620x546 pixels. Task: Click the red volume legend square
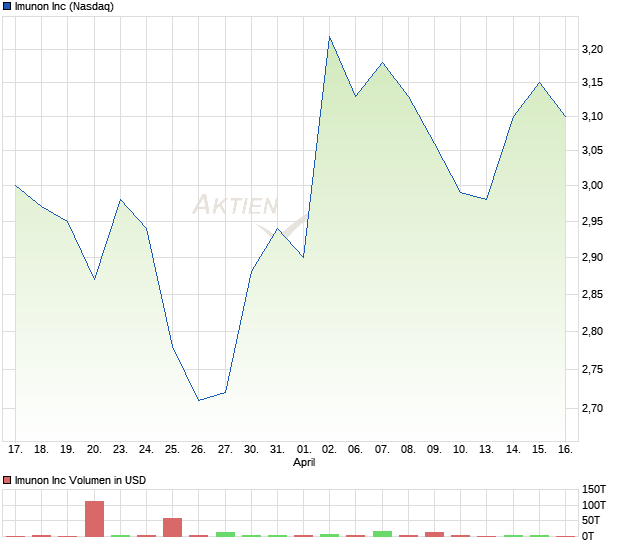click(x=7, y=480)
